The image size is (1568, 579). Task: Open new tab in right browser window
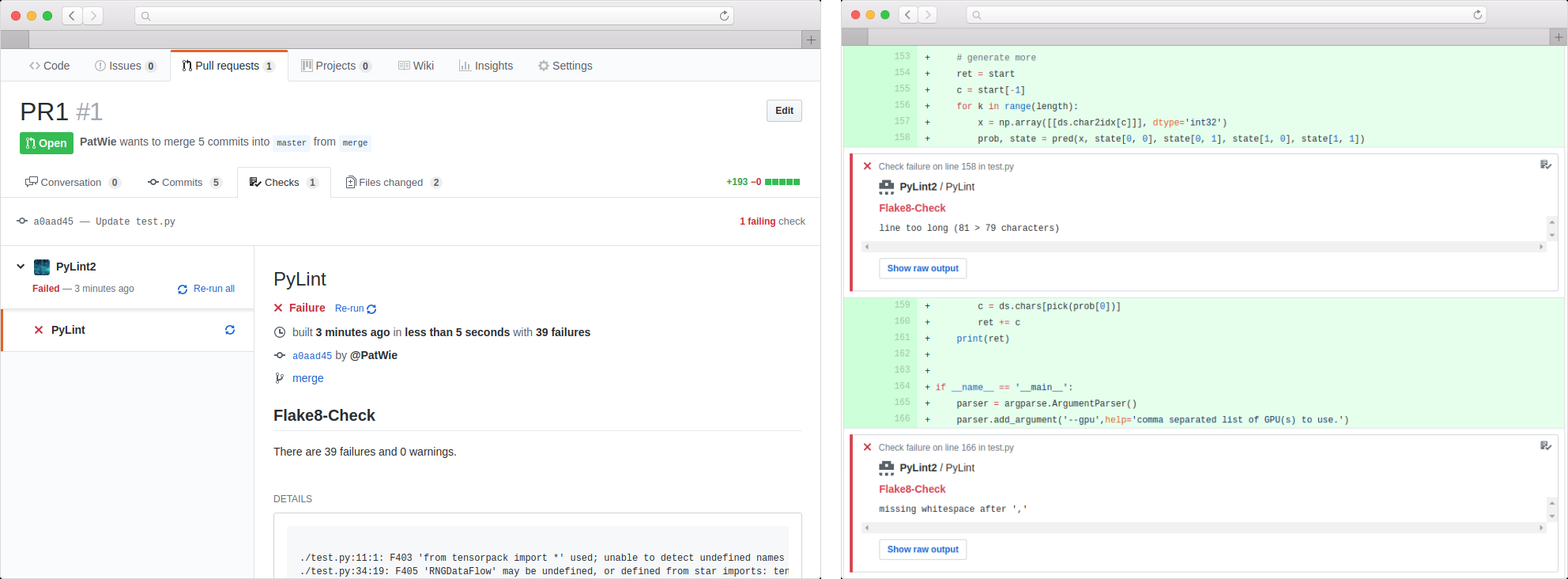[x=1559, y=37]
